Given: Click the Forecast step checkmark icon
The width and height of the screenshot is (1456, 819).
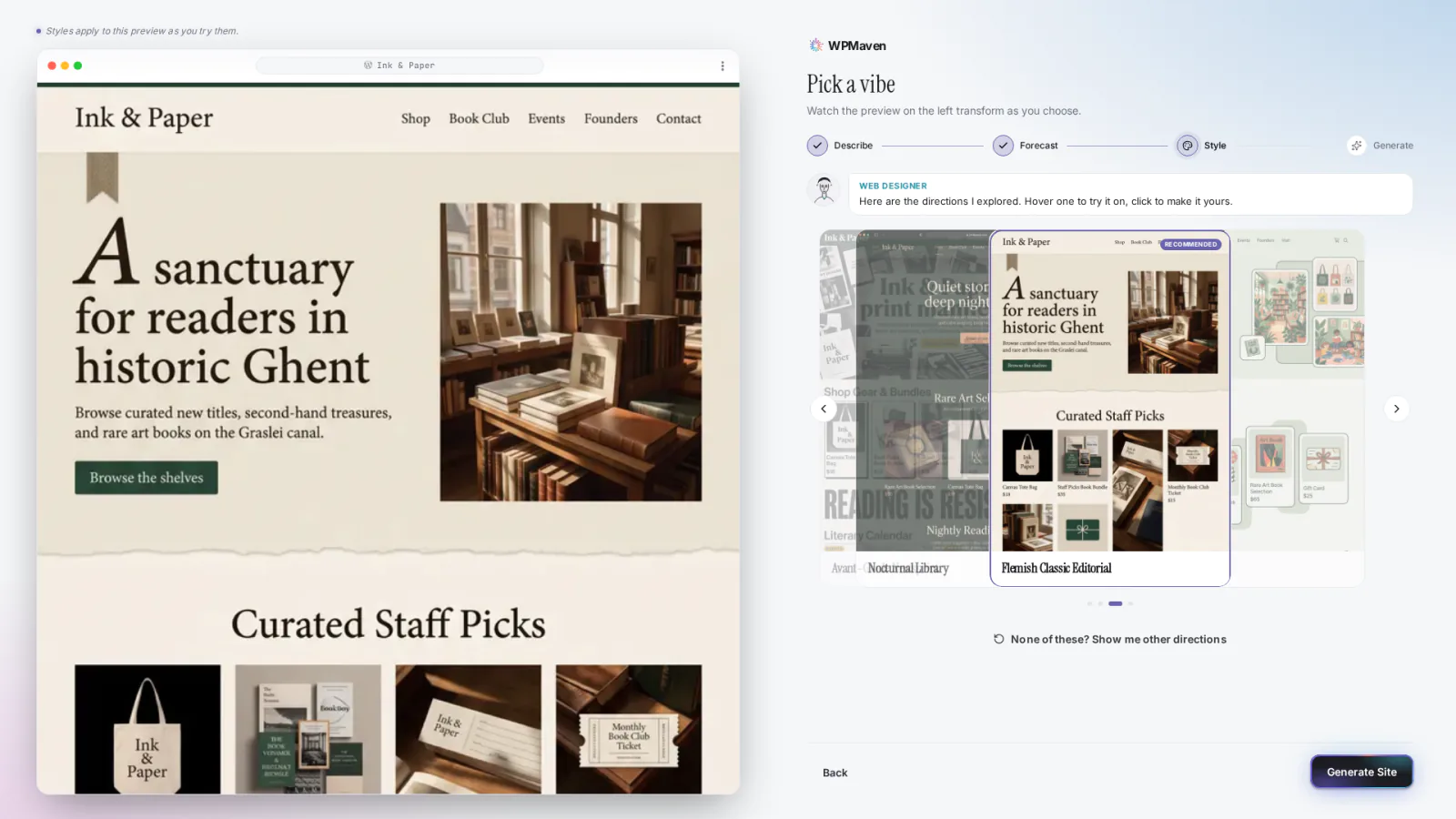Looking at the screenshot, I should click(1003, 146).
